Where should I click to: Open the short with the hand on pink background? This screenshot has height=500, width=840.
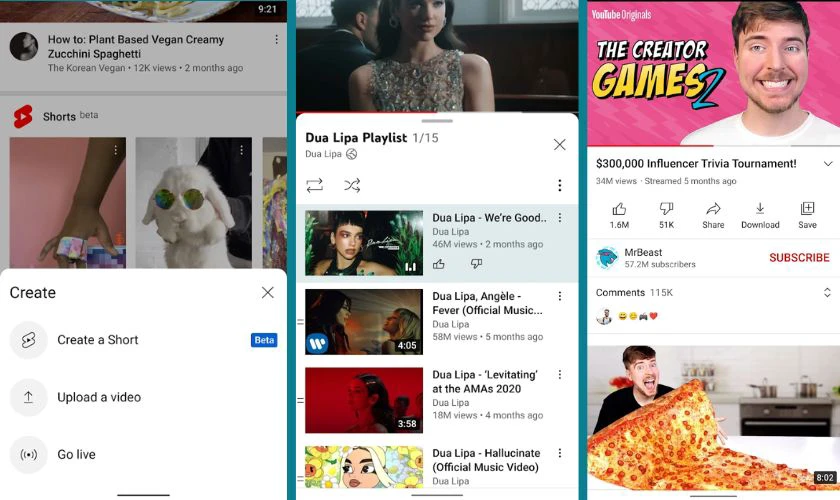coord(68,203)
